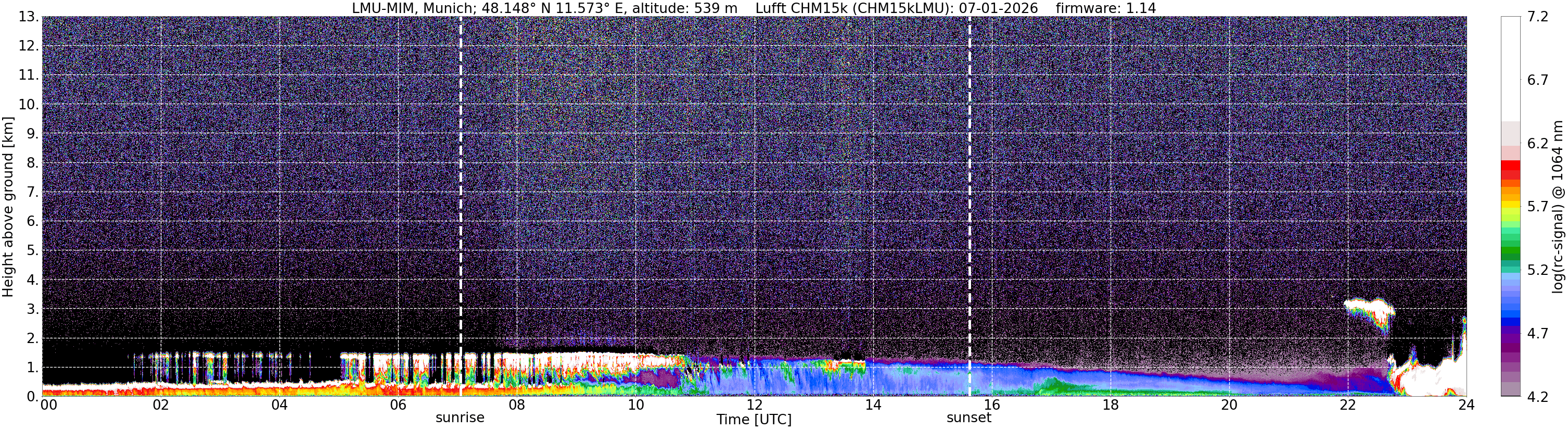Click the time-axis tick label '02'
1568x430 pixels.
click(x=160, y=405)
